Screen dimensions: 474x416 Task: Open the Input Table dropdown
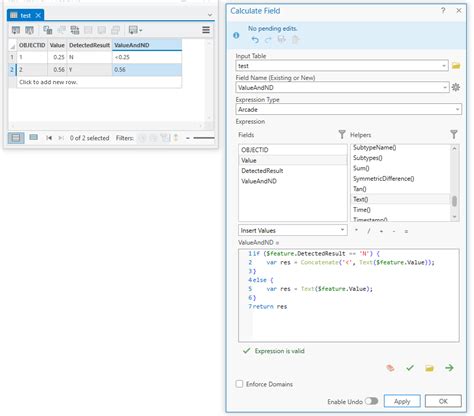(x=444, y=66)
